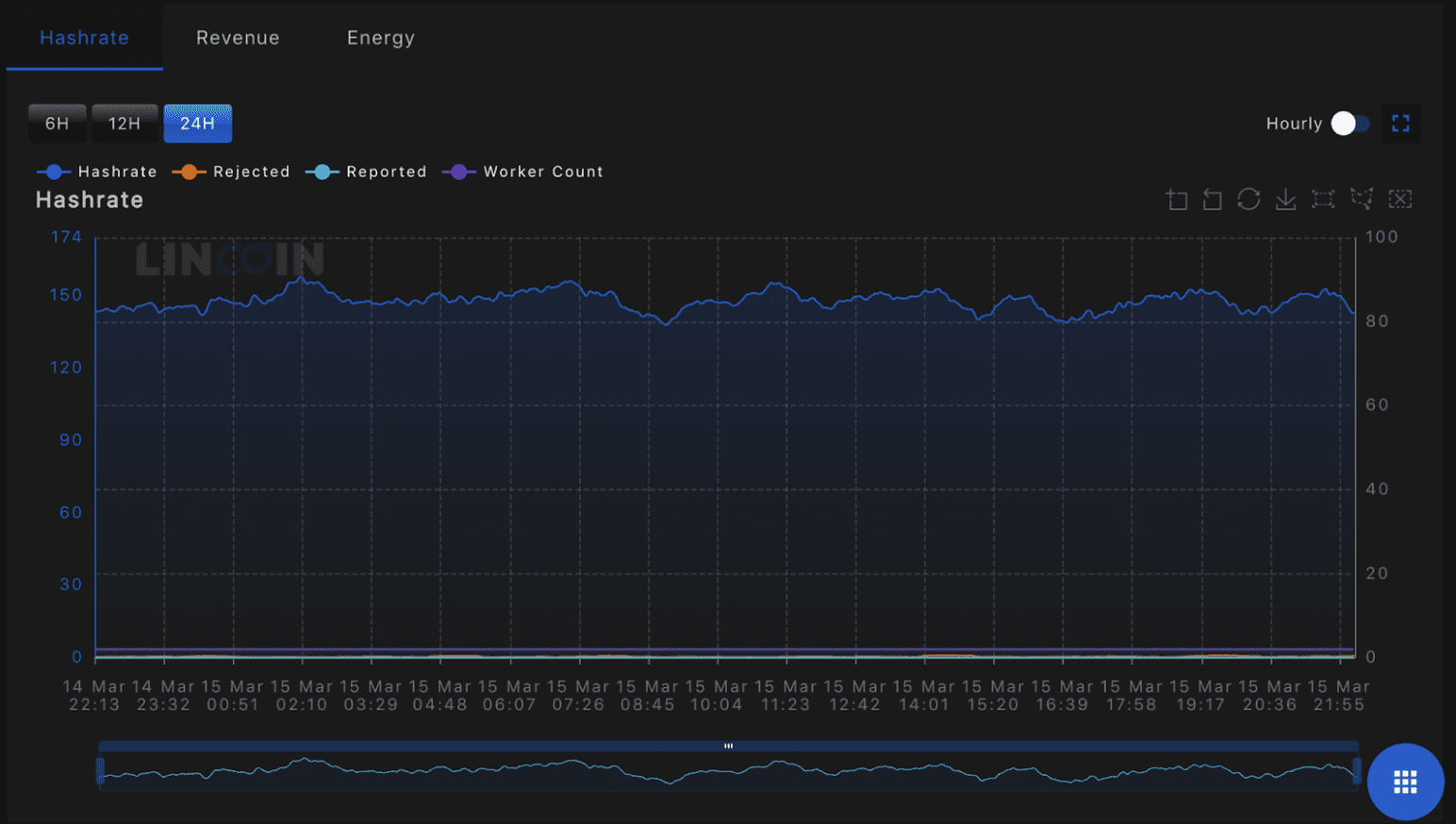Switch to the Revenue tab
1456x824 pixels.
[237, 38]
